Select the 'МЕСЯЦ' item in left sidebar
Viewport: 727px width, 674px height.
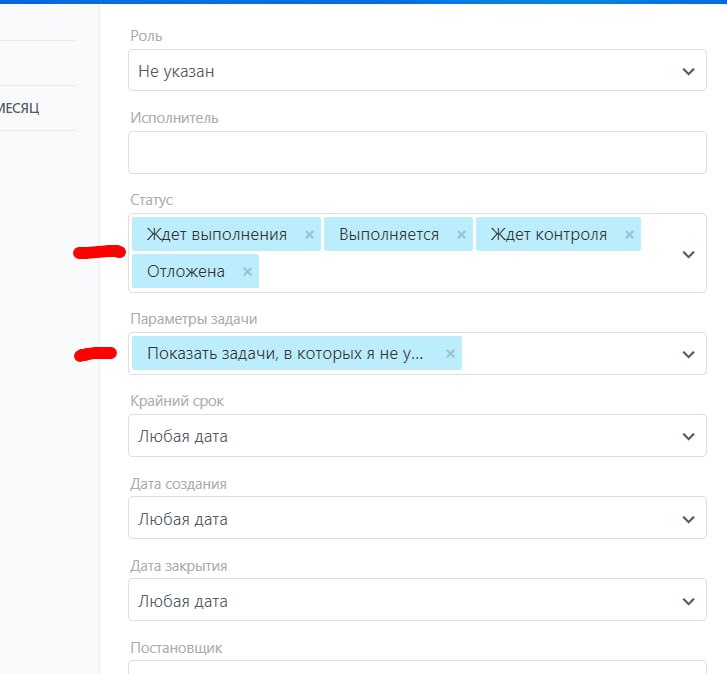tap(20, 108)
